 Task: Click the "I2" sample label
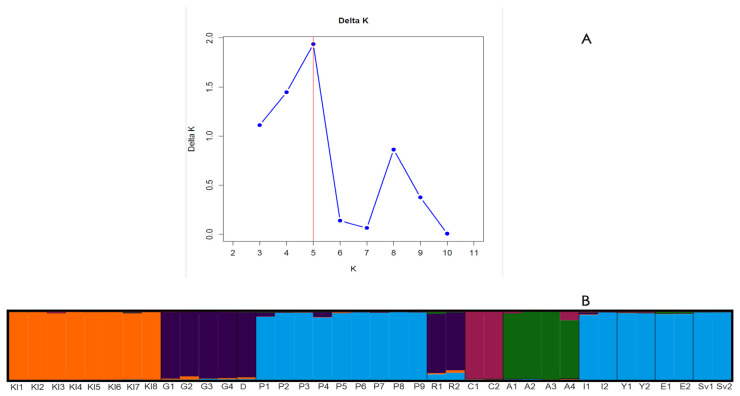605,387
